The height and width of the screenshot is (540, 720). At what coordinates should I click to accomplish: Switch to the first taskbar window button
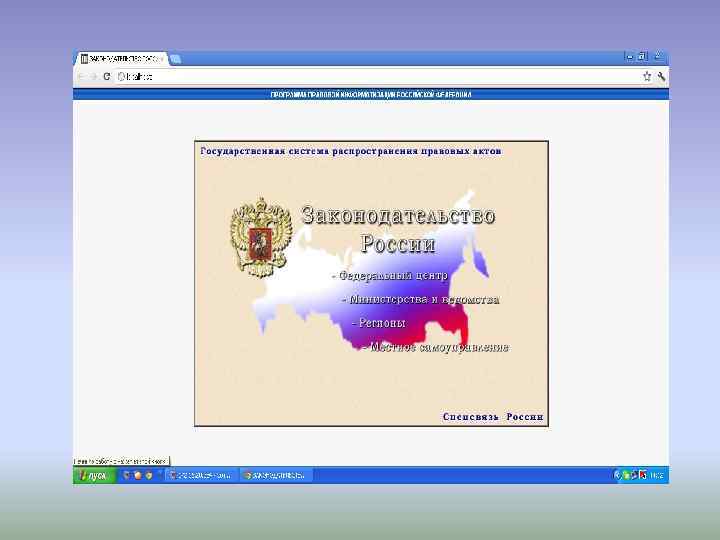[201, 475]
